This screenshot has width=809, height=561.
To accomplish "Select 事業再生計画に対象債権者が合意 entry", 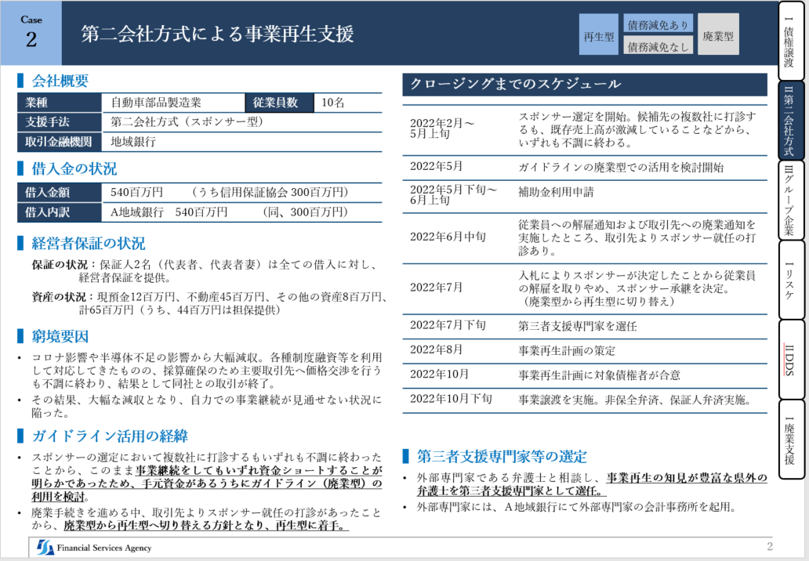I will click(x=599, y=375).
